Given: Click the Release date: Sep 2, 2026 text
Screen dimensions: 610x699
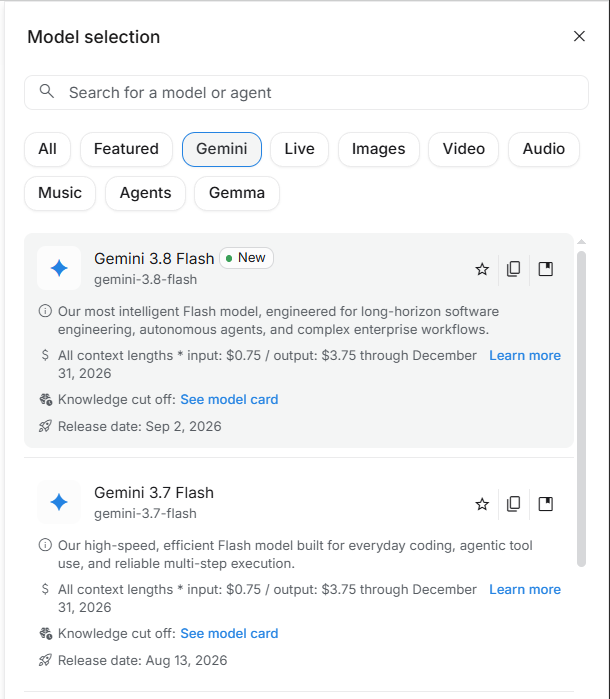Looking at the screenshot, I should click(x=140, y=427).
